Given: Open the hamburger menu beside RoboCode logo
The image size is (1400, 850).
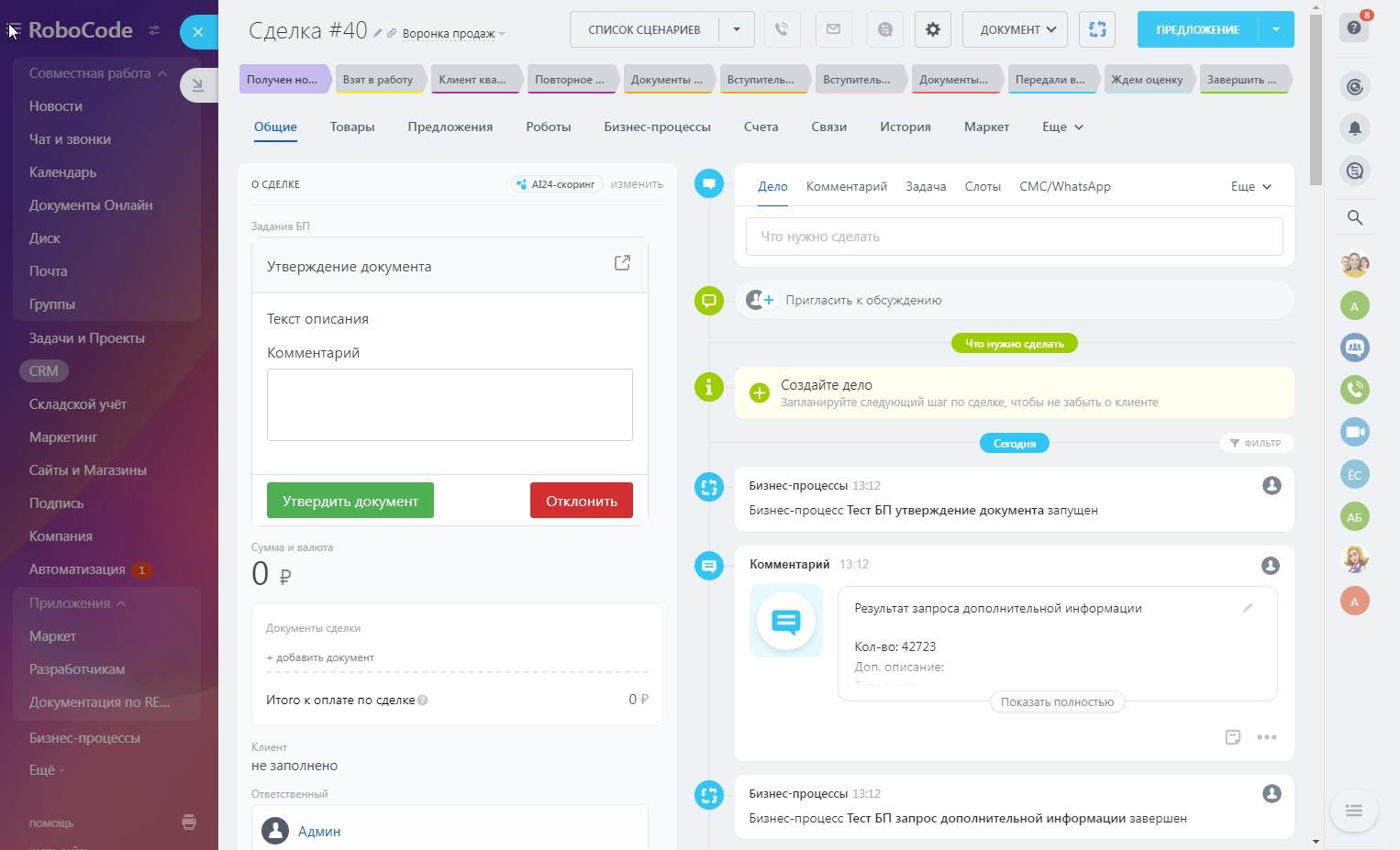Looking at the screenshot, I should click(14, 30).
